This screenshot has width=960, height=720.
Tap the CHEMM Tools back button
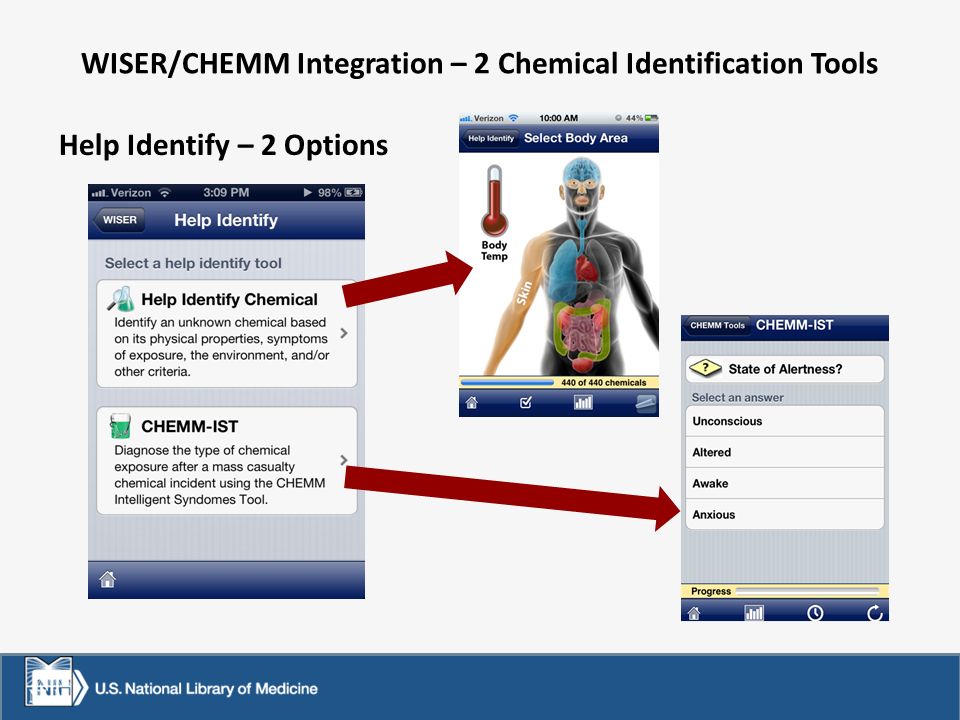(717, 326)
